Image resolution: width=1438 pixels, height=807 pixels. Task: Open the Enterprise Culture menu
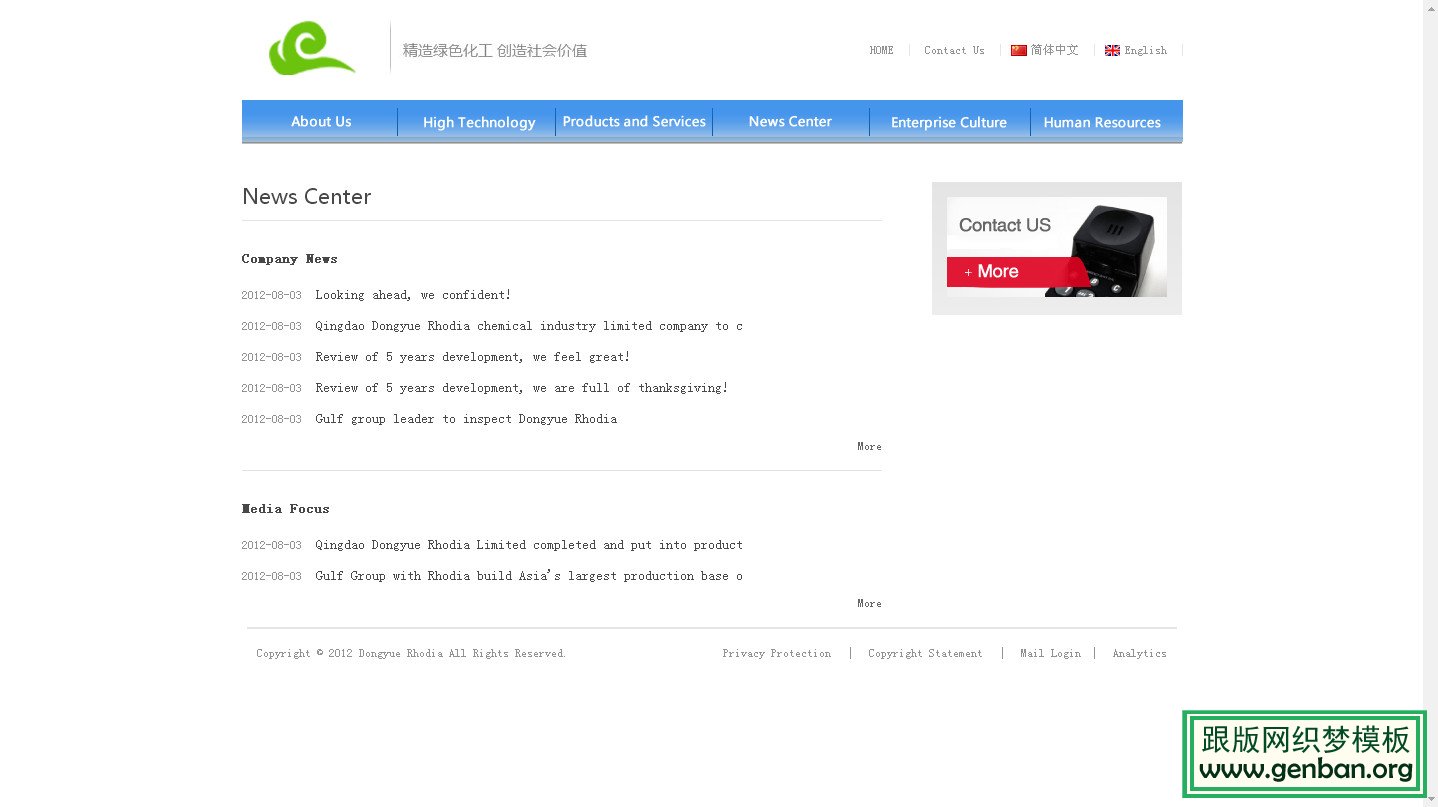pyautogui.click(x=949, y=121)
